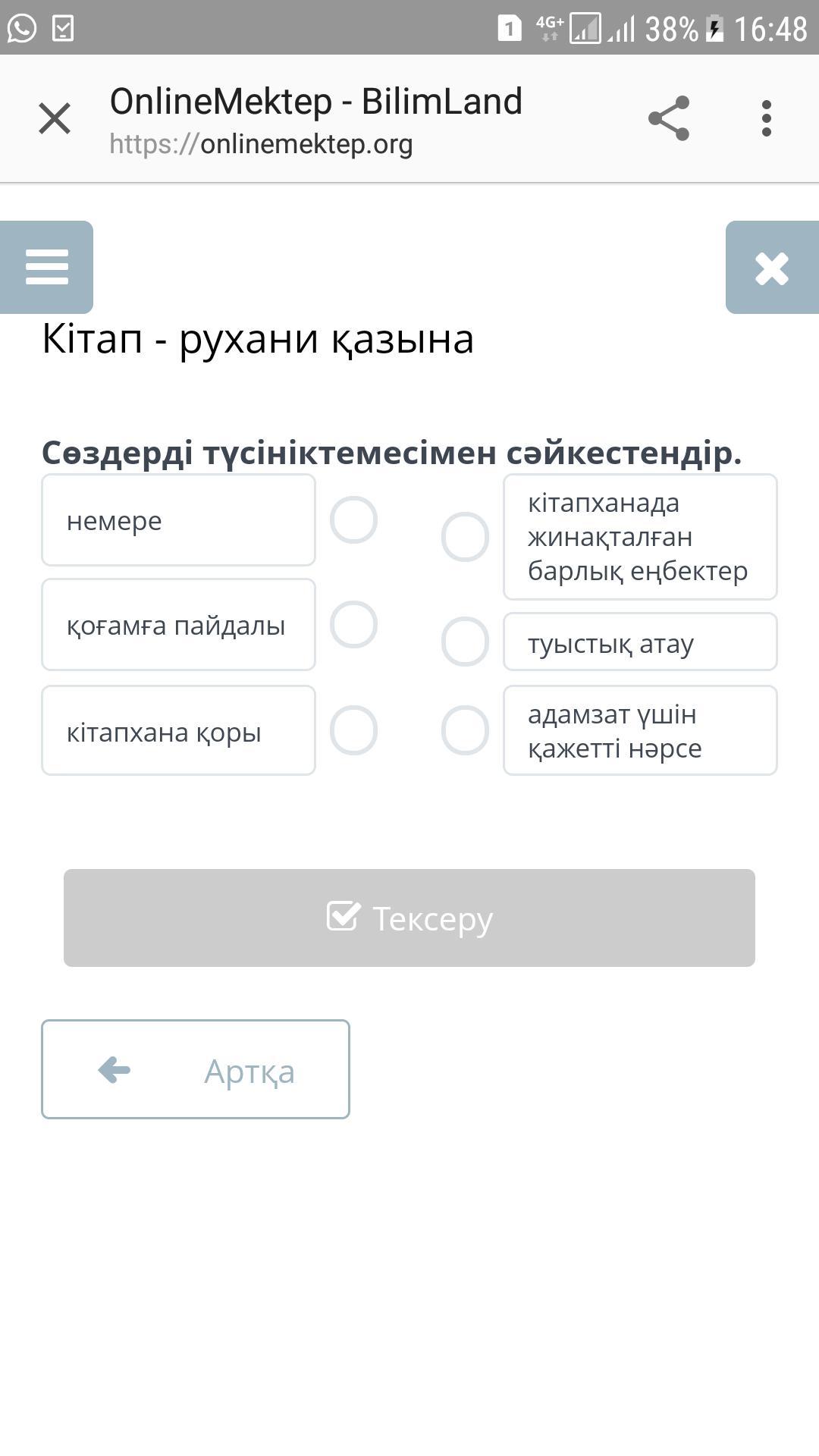Image resolution: width=819 pixels, height=1456 pixels.
Task: Select the circle next to кітапхана қоры
Action: click(353, 730)
